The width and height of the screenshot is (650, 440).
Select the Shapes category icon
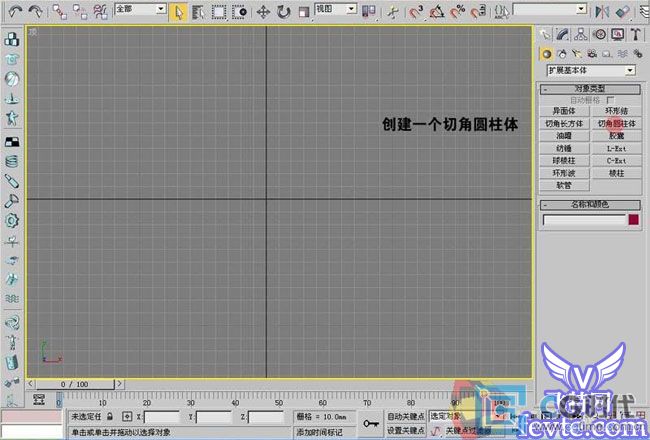(x=562, y=54)
